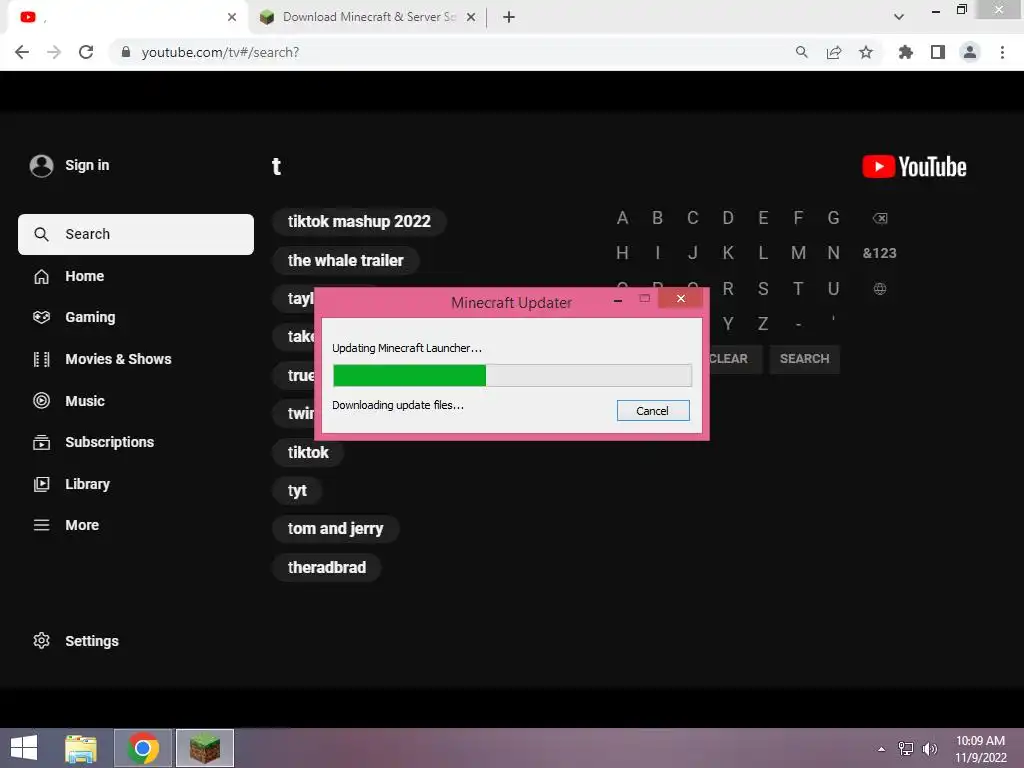The height and width of the screenshot is (768, 1024).
Task: Click the share page icon in address bar
Action: coord(834,52)
